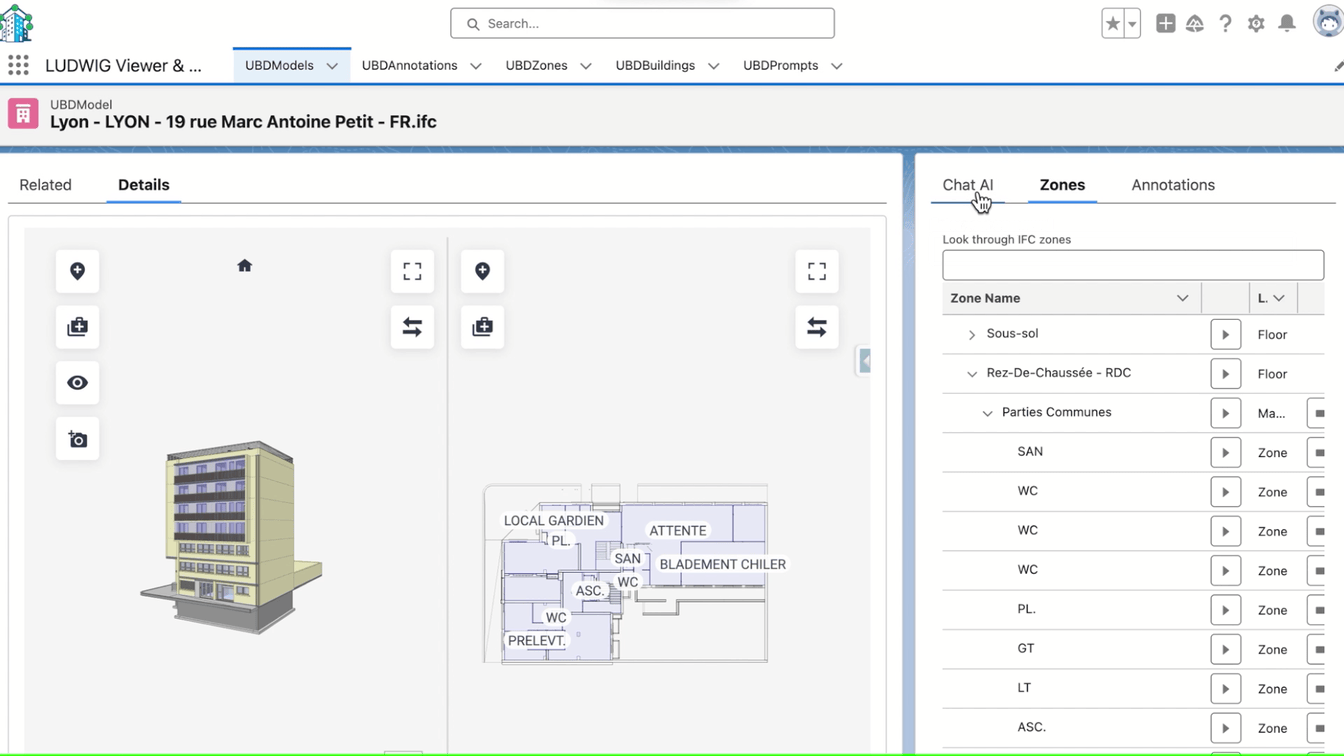Play the LT zone row

[x=1225, y=689]
